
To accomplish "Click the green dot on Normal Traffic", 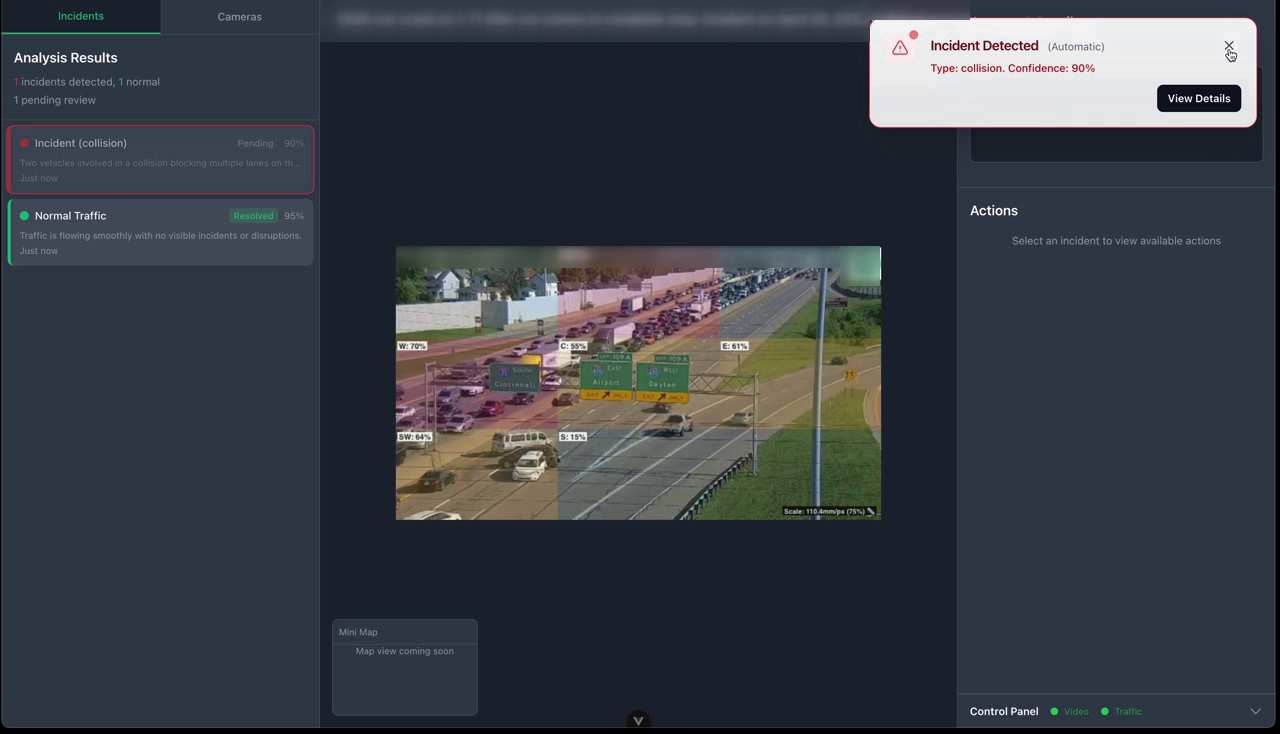I will (x=24, y=216).
